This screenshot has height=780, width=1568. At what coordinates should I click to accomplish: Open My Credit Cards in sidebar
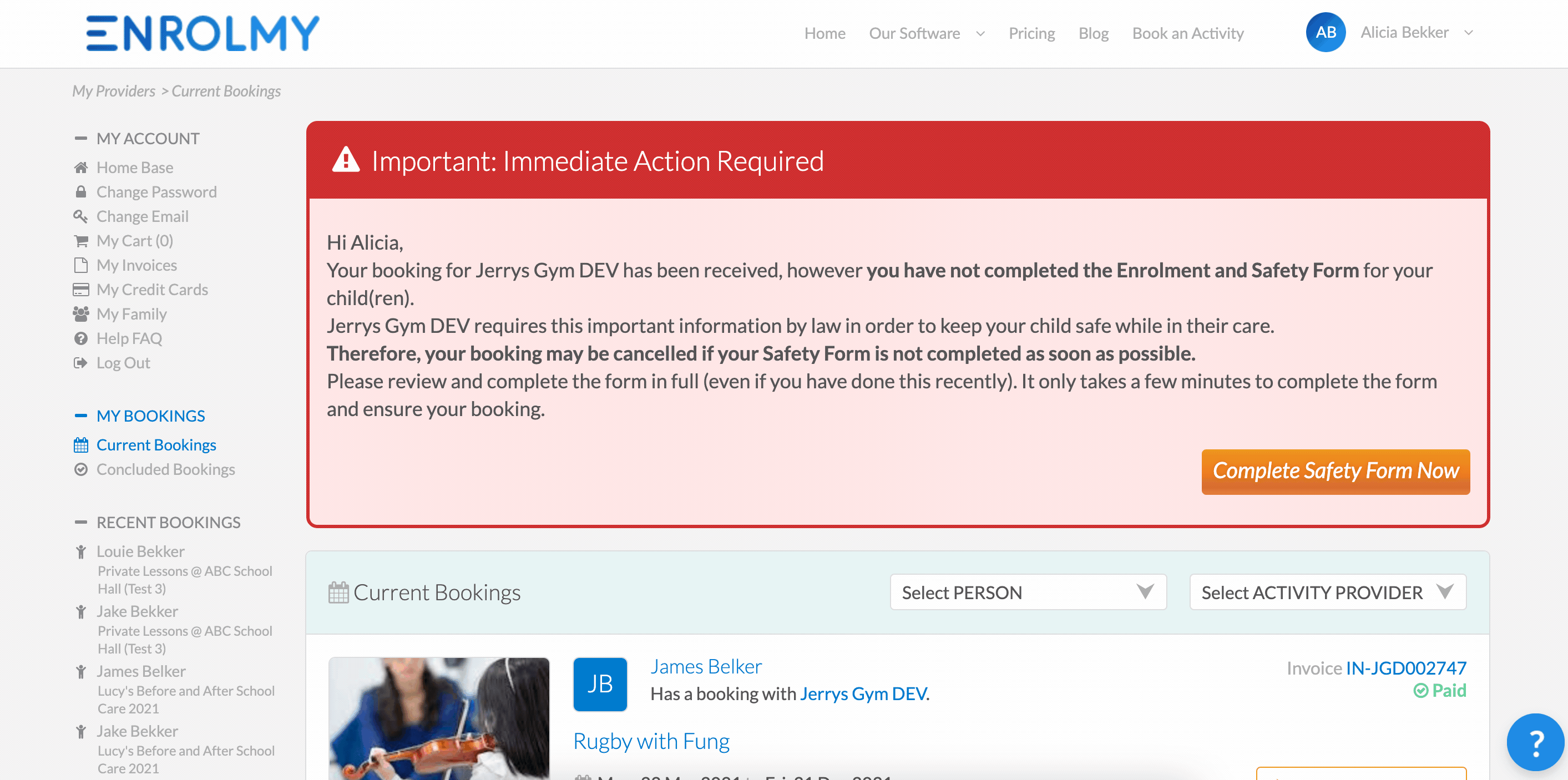(x=152, y=290)
